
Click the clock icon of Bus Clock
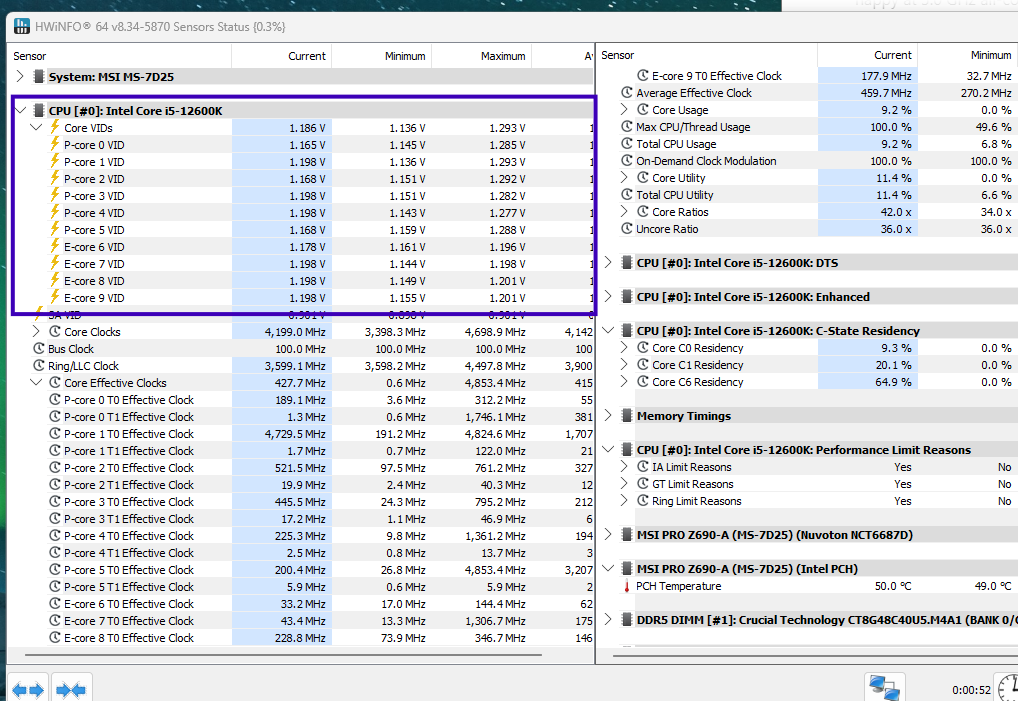tap(39, 349)
